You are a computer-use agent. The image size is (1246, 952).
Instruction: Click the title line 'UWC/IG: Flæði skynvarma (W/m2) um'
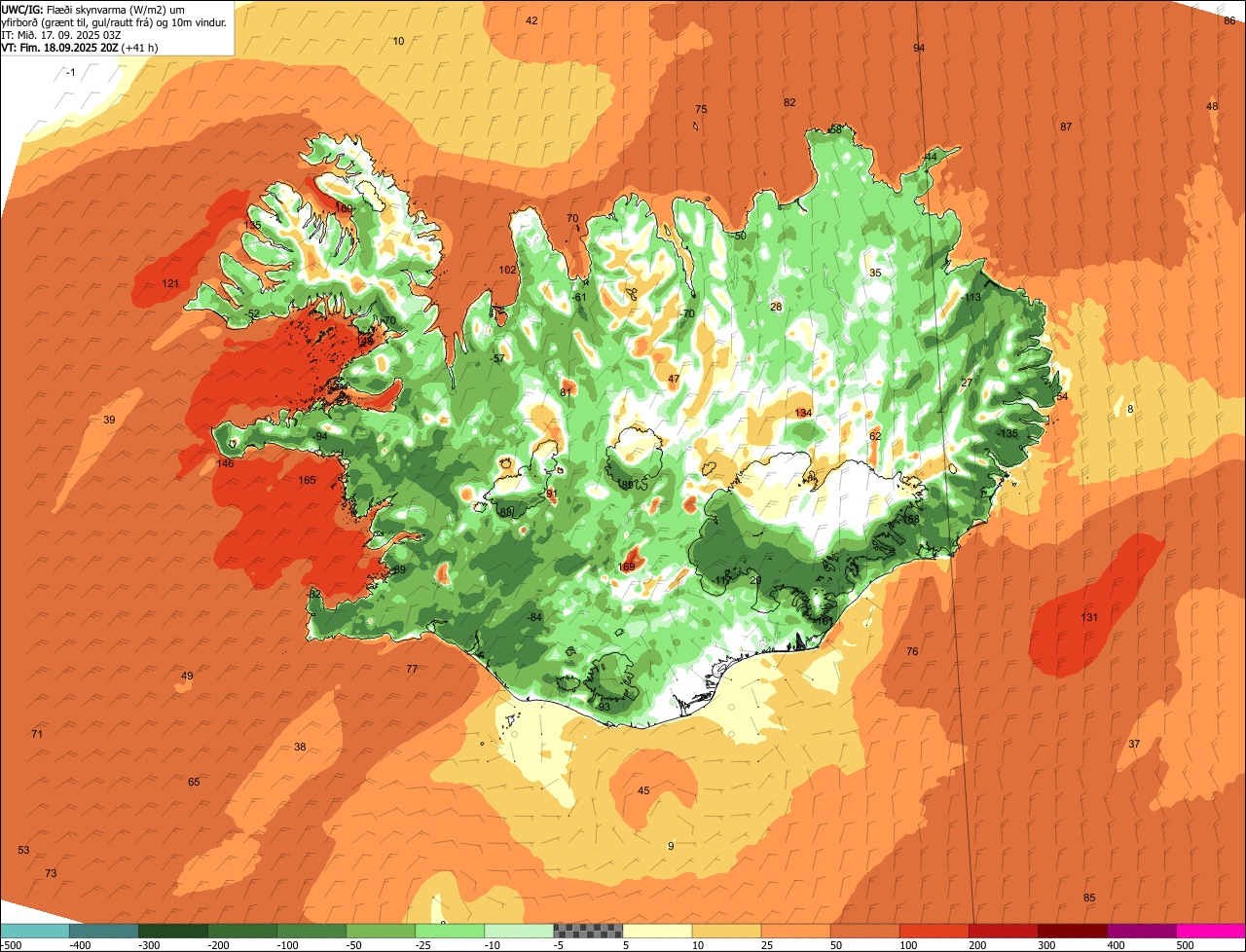click(x=93, y=9)
